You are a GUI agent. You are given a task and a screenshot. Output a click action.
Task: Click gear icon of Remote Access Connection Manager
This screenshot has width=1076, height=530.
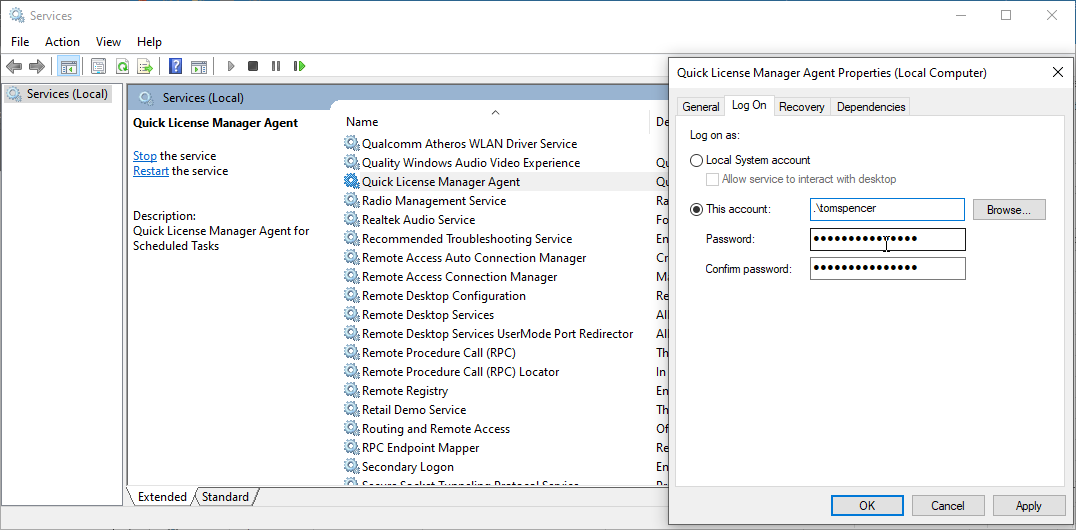point(351,277)
